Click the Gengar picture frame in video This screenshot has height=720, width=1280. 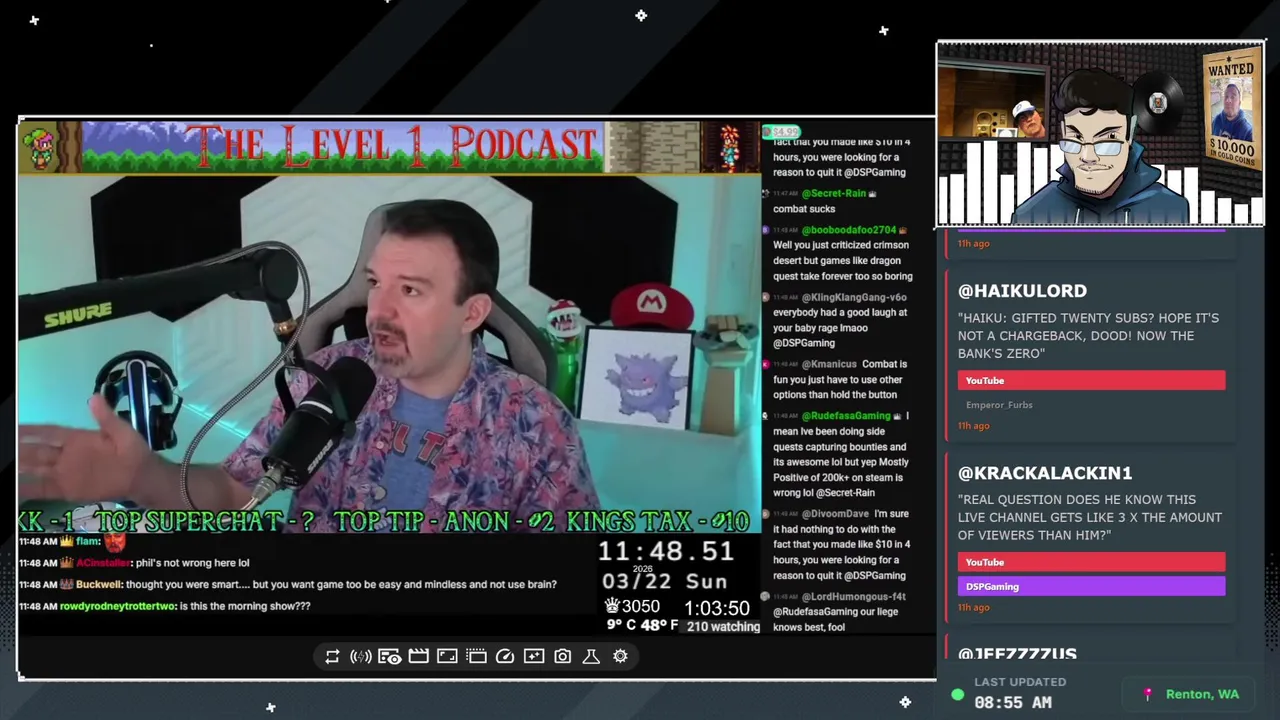point(638,381)
